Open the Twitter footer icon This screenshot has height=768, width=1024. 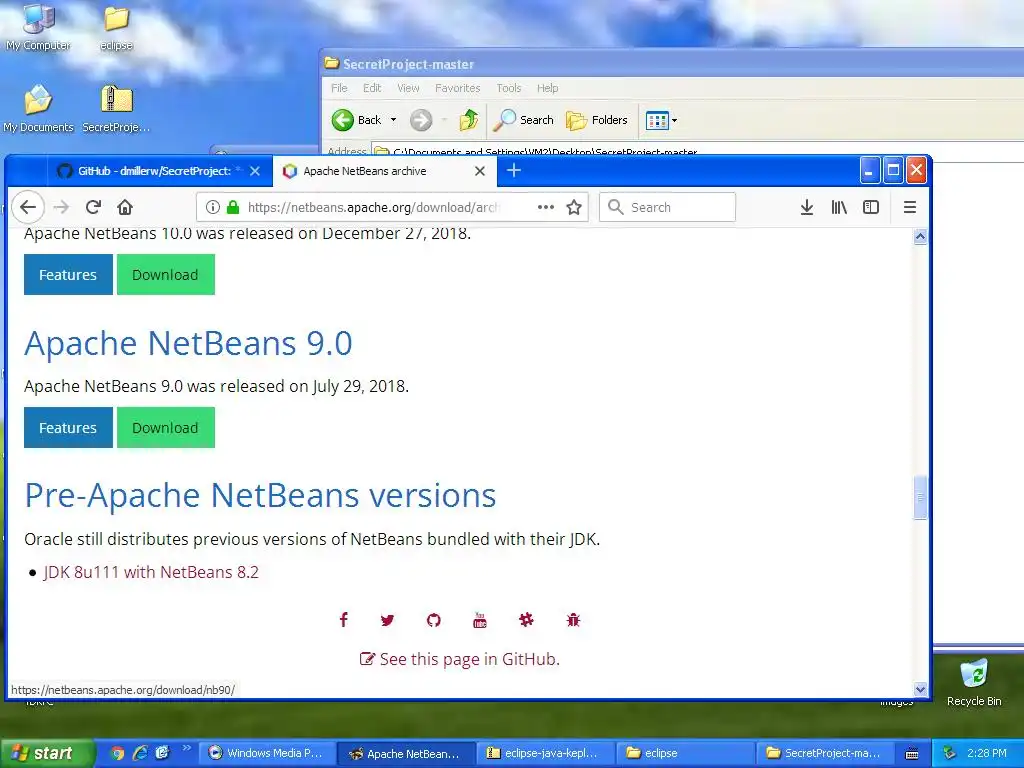coord(387,620)
